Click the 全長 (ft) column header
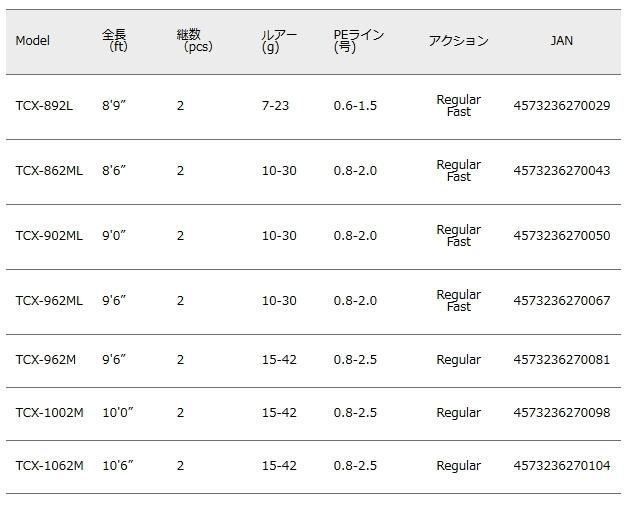Screen dimensions: 629x505 pos(115,40)
